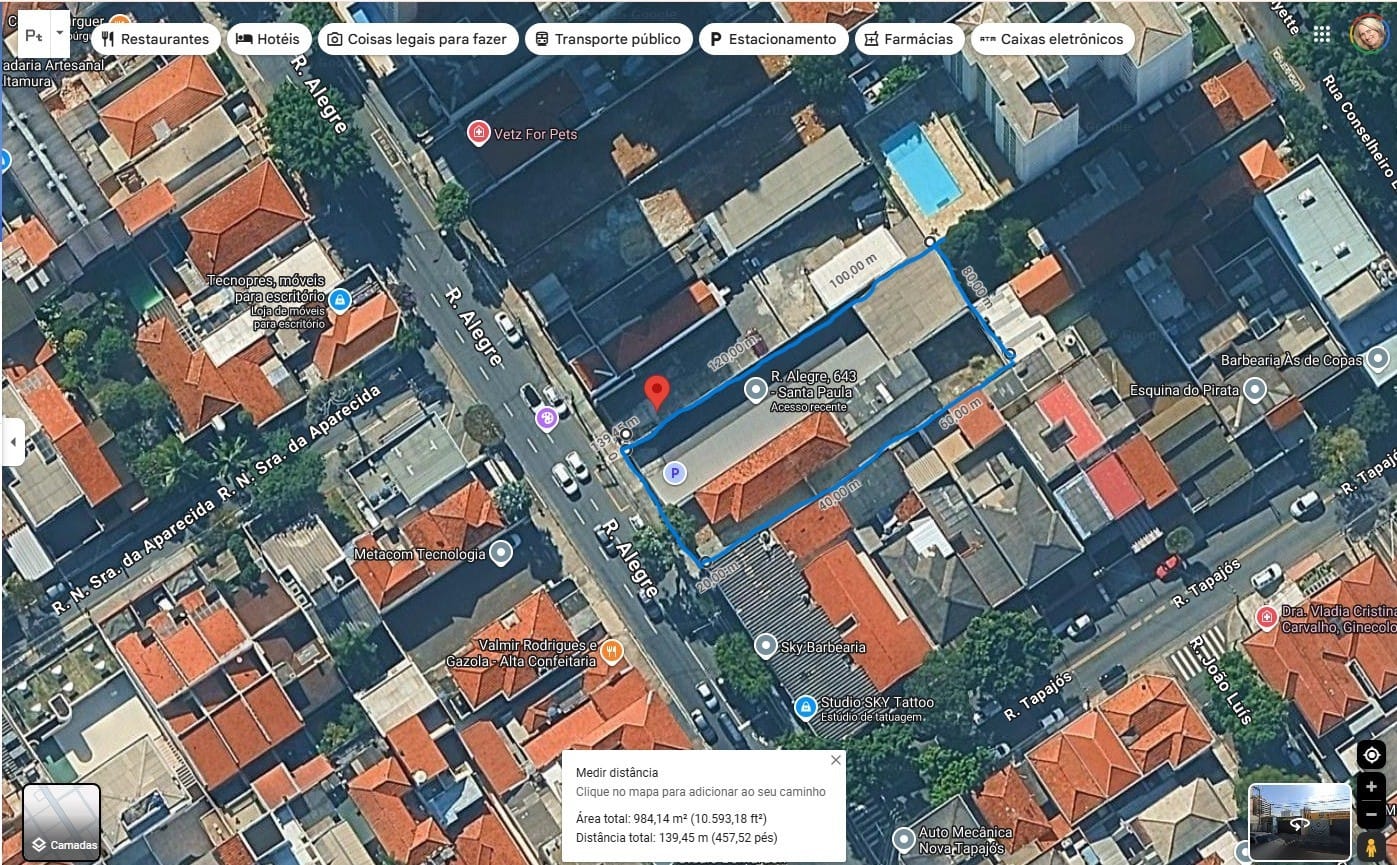Expand the collapsed side panel arrow
Screen dimensions: 1397x865
pos(13,442)
